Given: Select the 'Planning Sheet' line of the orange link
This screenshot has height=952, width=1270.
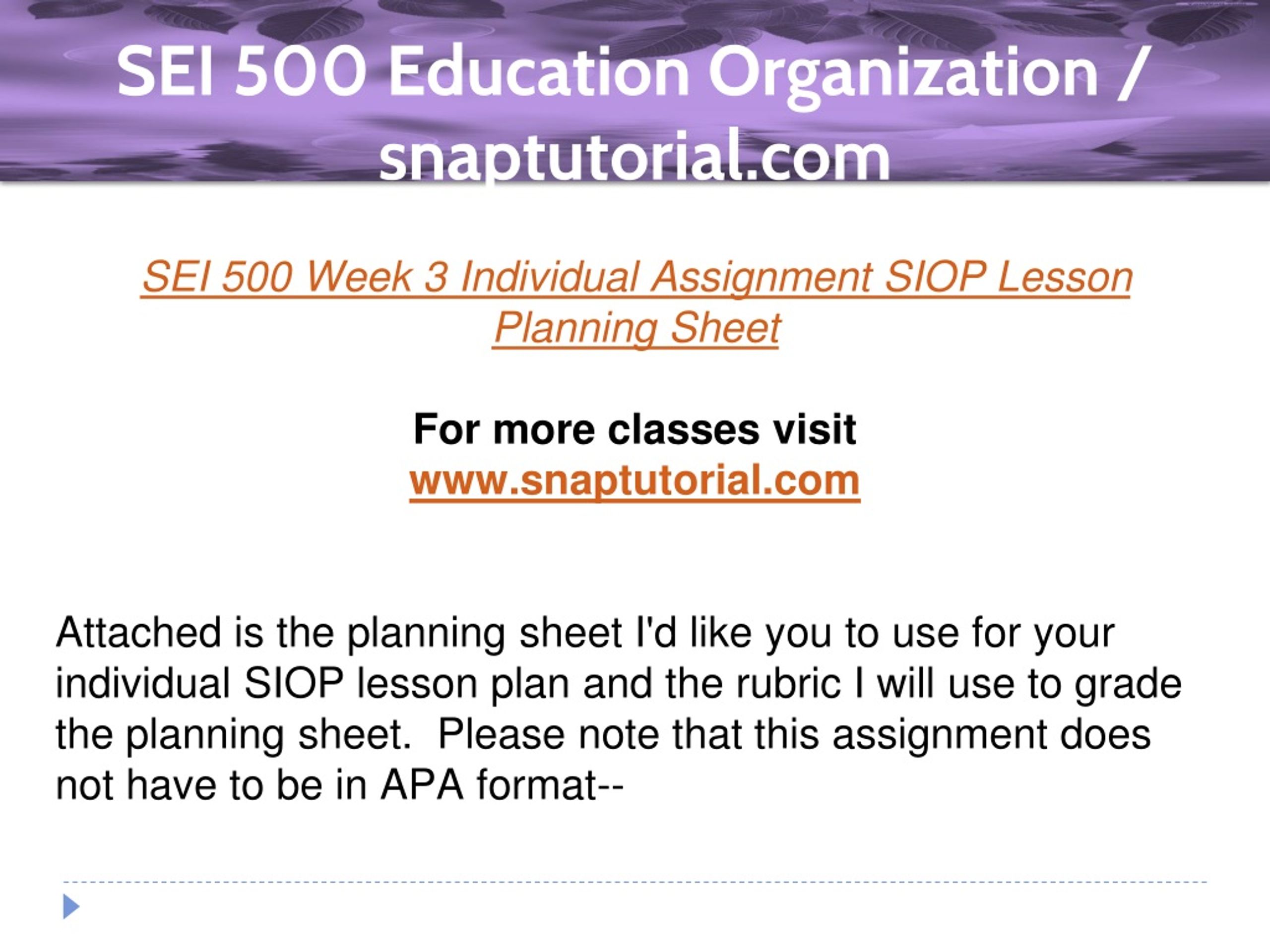Looking at the screenshot, I should coord(636,328).
